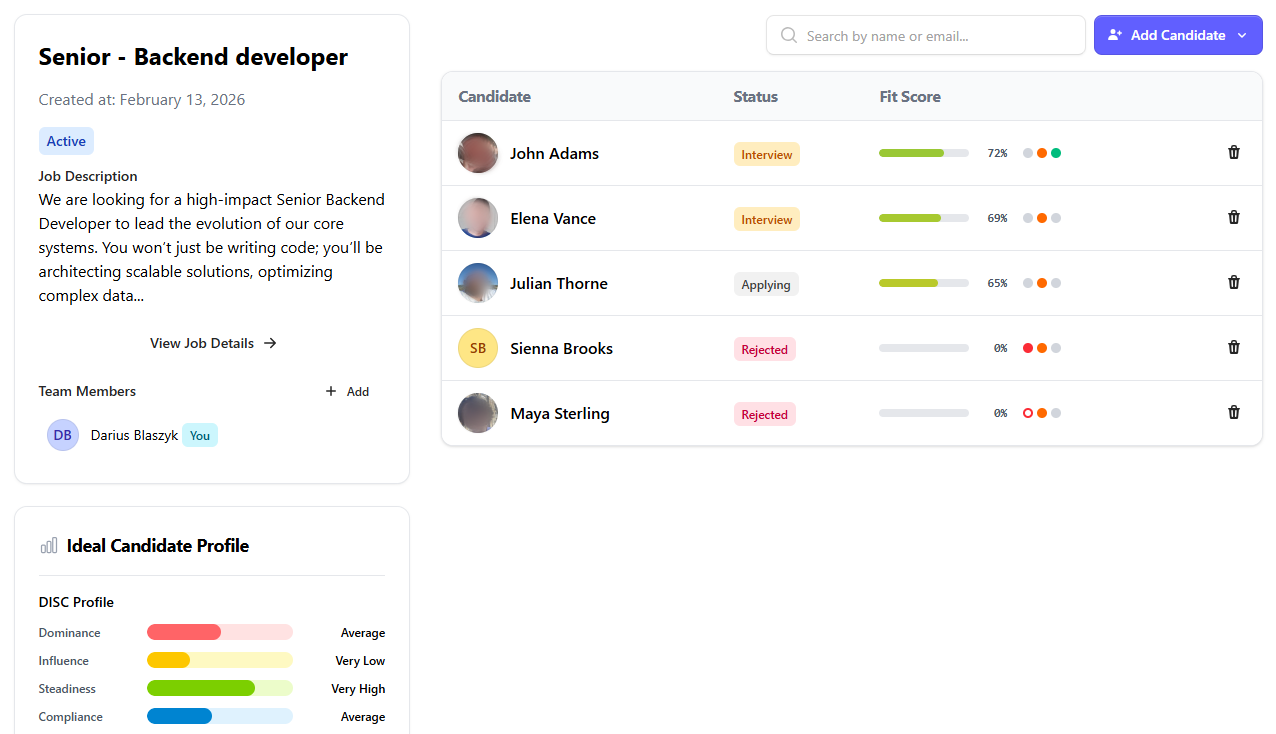Click the Ideal Candidate Profile heading
This screenshot has height=734, width=1276.
point(158,545)
